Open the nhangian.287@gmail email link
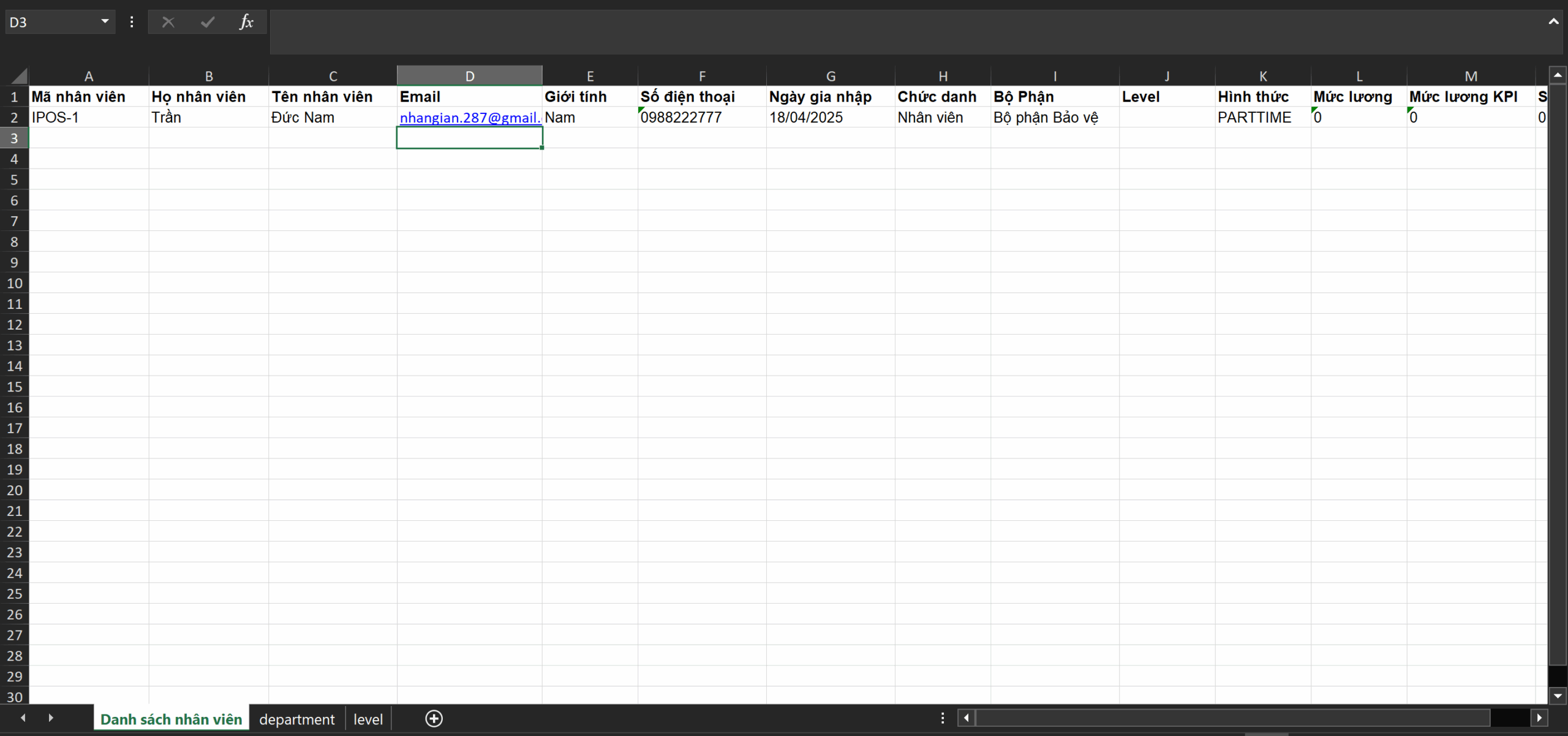The width and height of the screenshot is (1568, 736). [470, 118]
